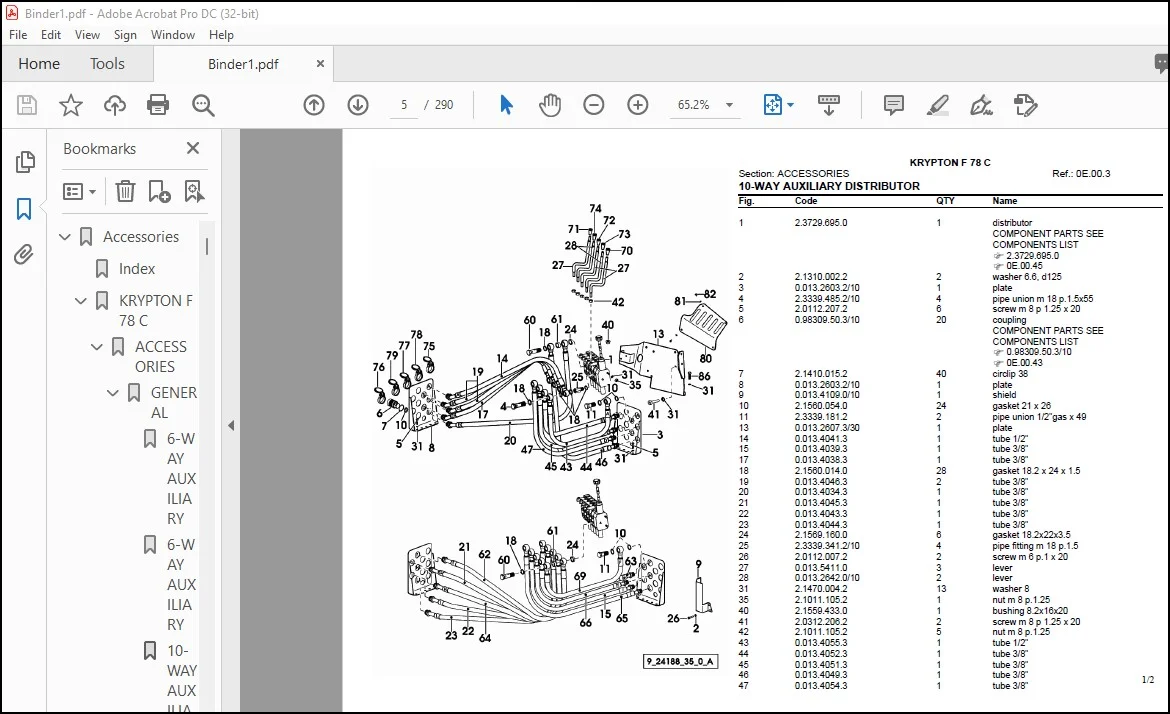Print the document
The width and height of the screenshot is (1170, 714).
[158, 105]
